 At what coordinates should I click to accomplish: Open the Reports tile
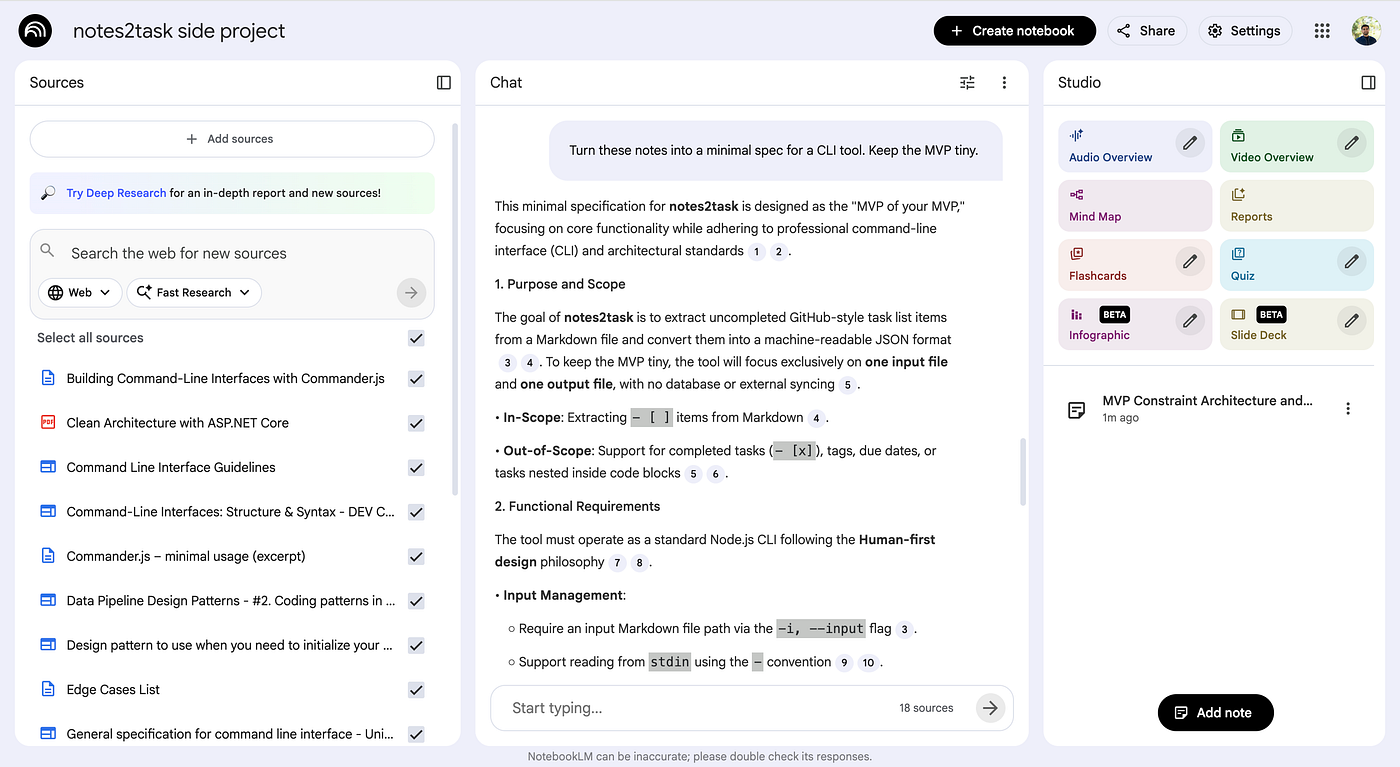[1297, 205]
